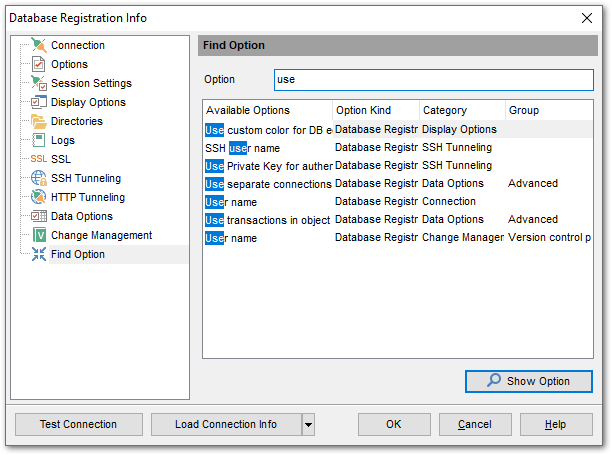Click inside the Option search field

point(434,80)
